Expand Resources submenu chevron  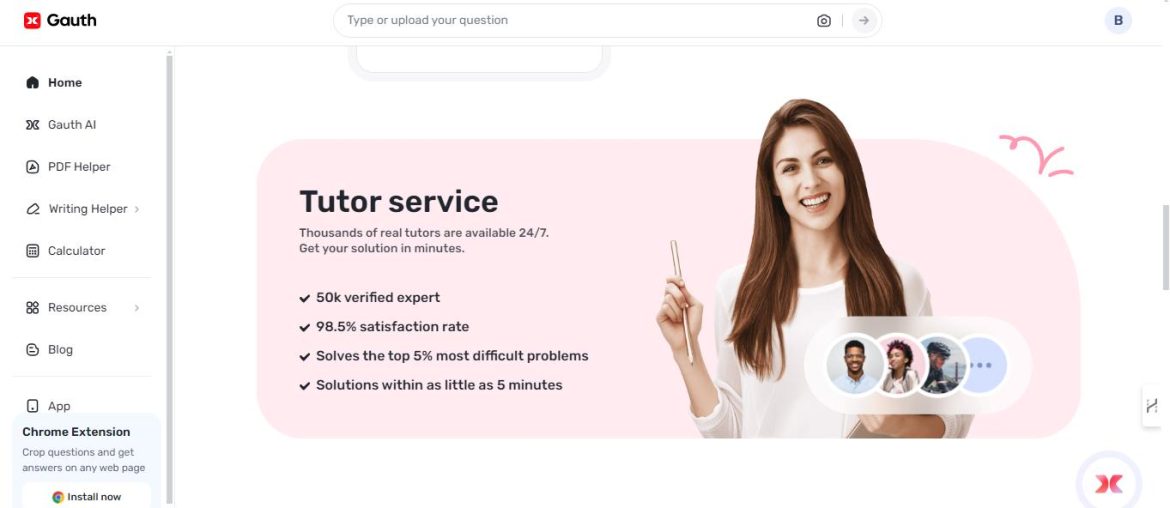(137, 308)
